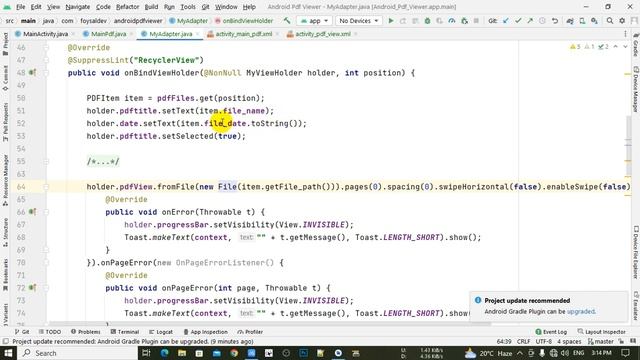Click override gutter icon on line 66
This screenshot has width=640, height=360.
(32, 212)
